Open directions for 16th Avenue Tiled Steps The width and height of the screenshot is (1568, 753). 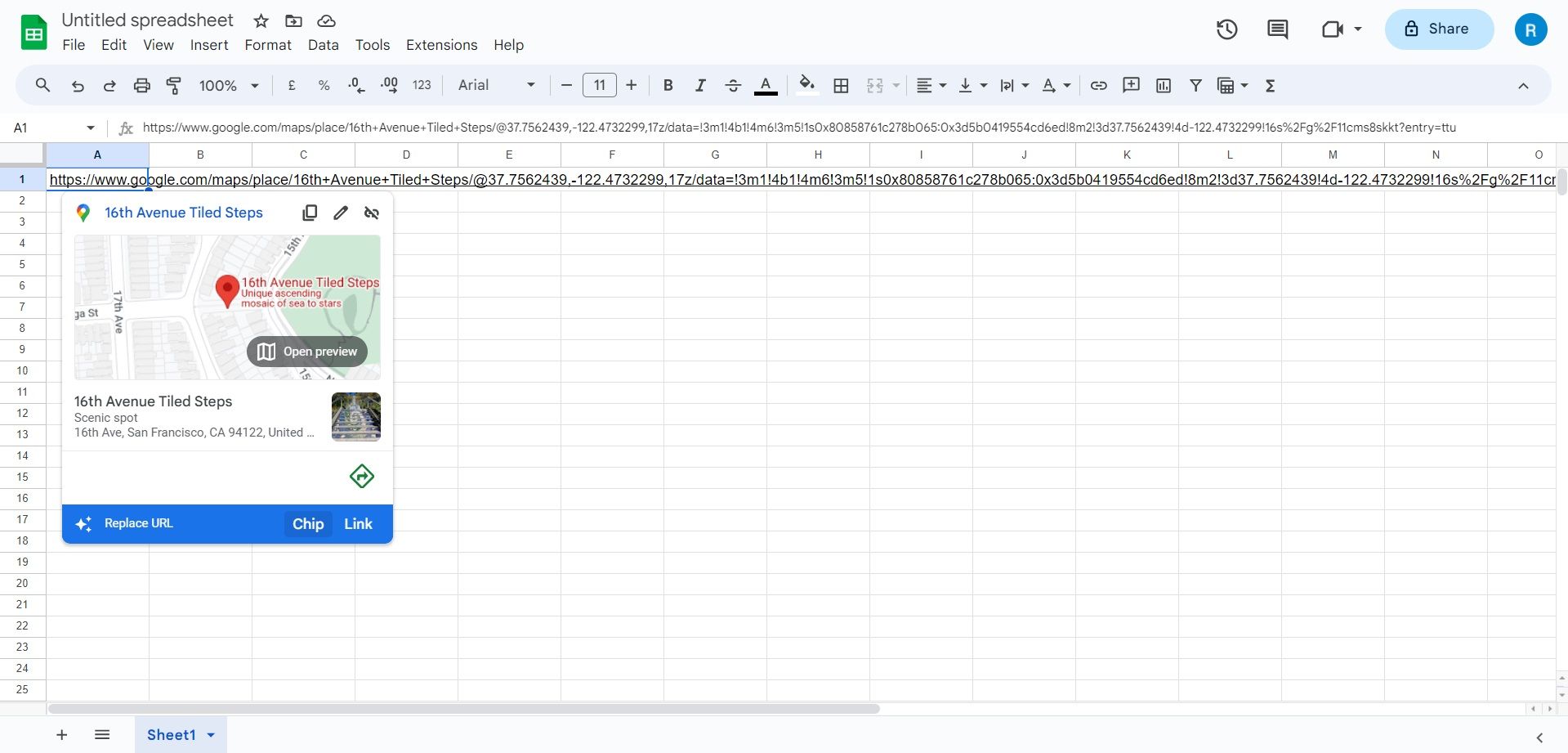tap(361, 476)
